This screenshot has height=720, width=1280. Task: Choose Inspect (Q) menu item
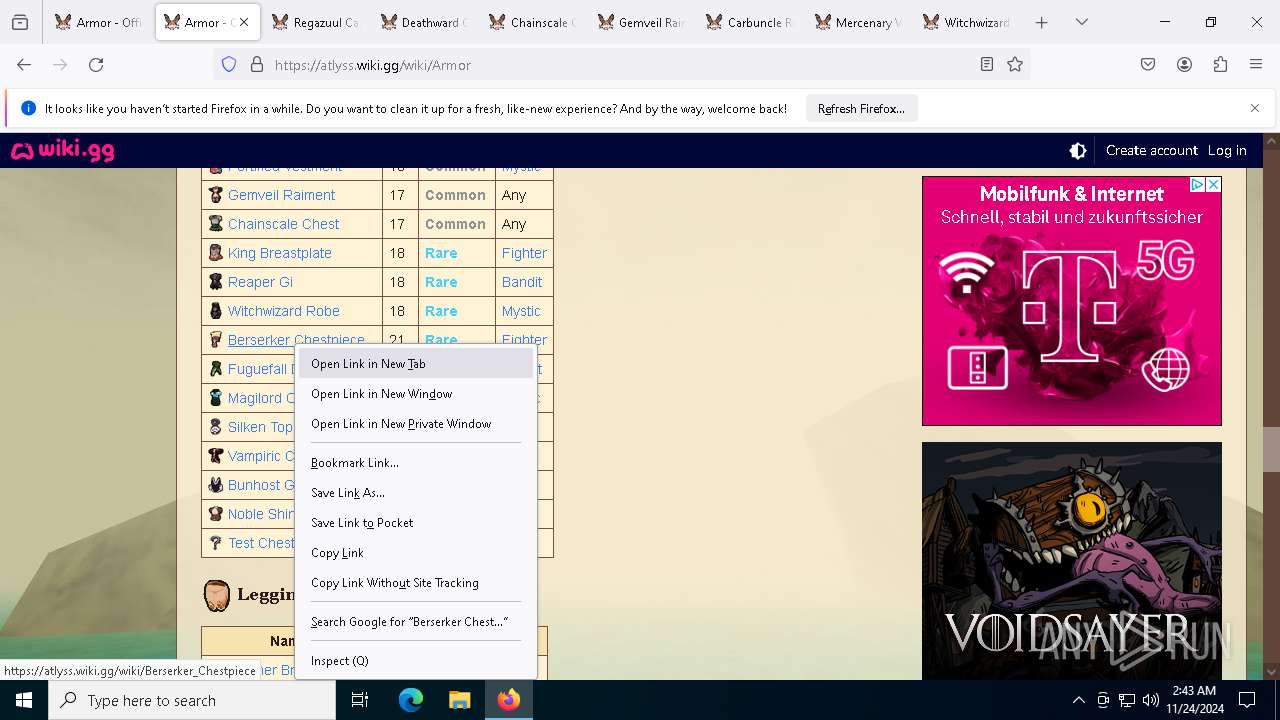[x=416, y=661]
